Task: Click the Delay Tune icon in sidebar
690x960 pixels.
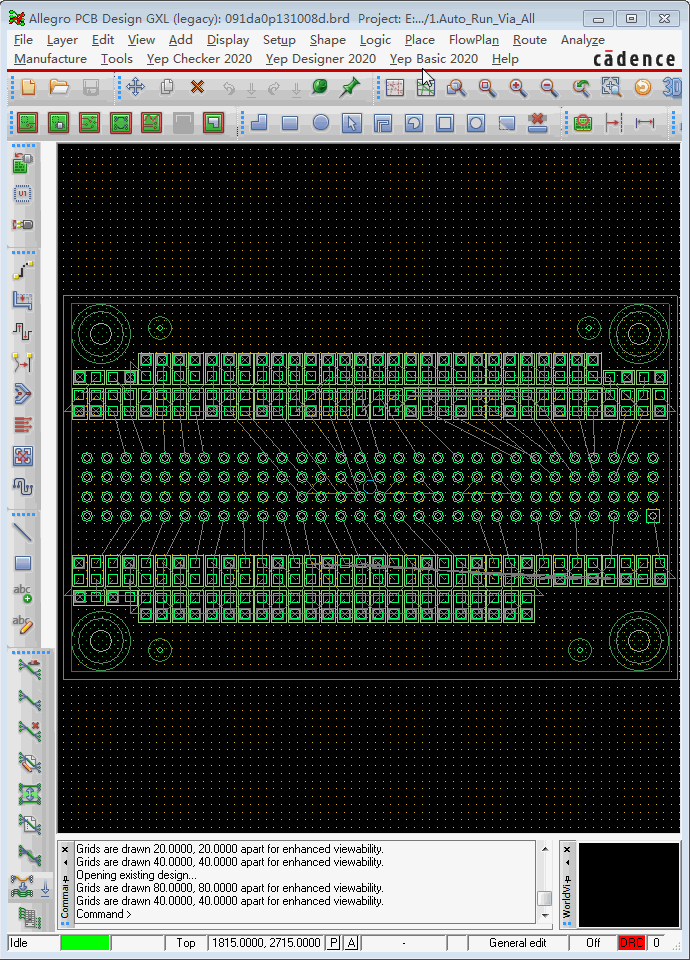Action: (x=22, y=486)
